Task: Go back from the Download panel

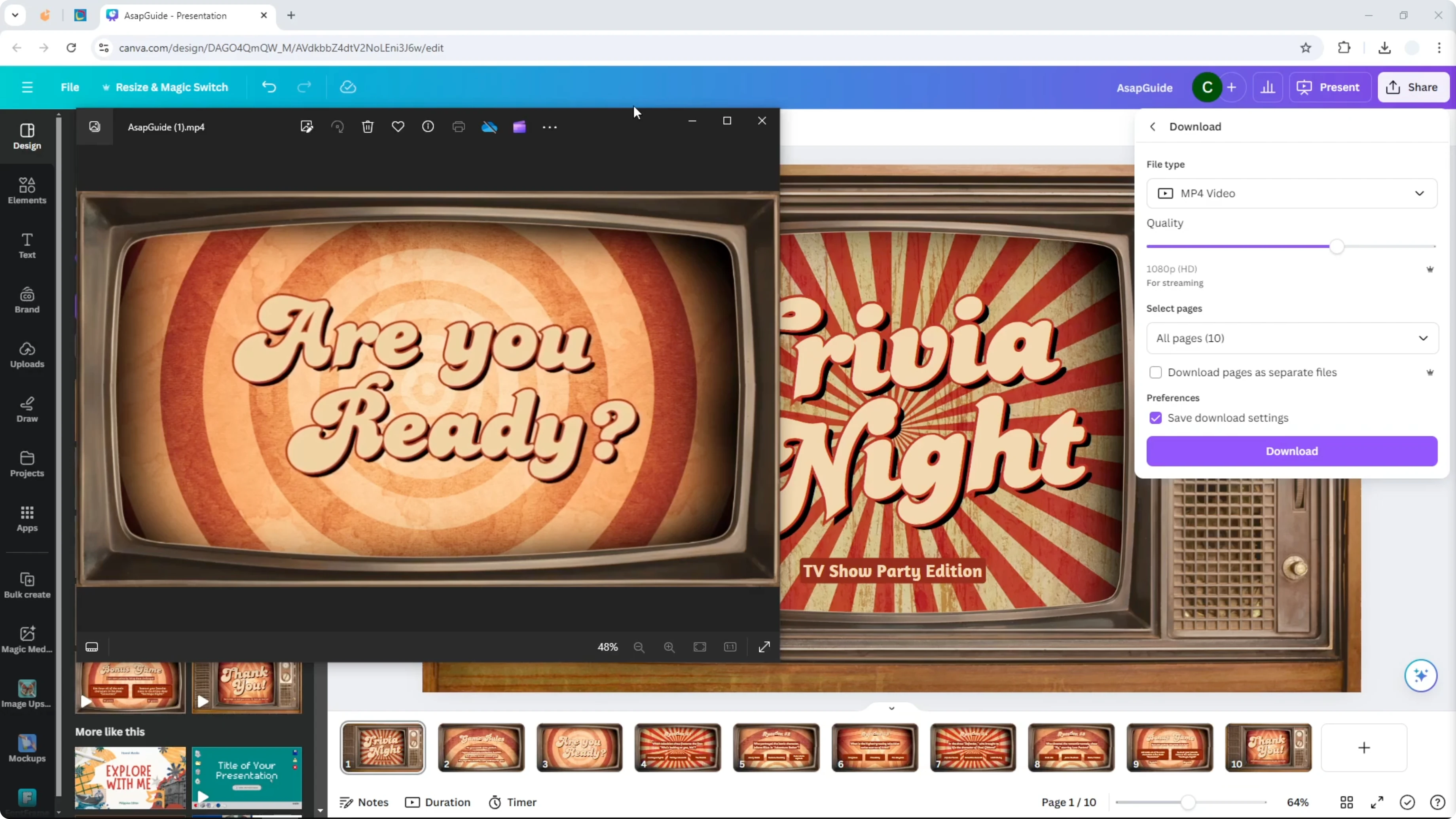Action: point(1153,127)
